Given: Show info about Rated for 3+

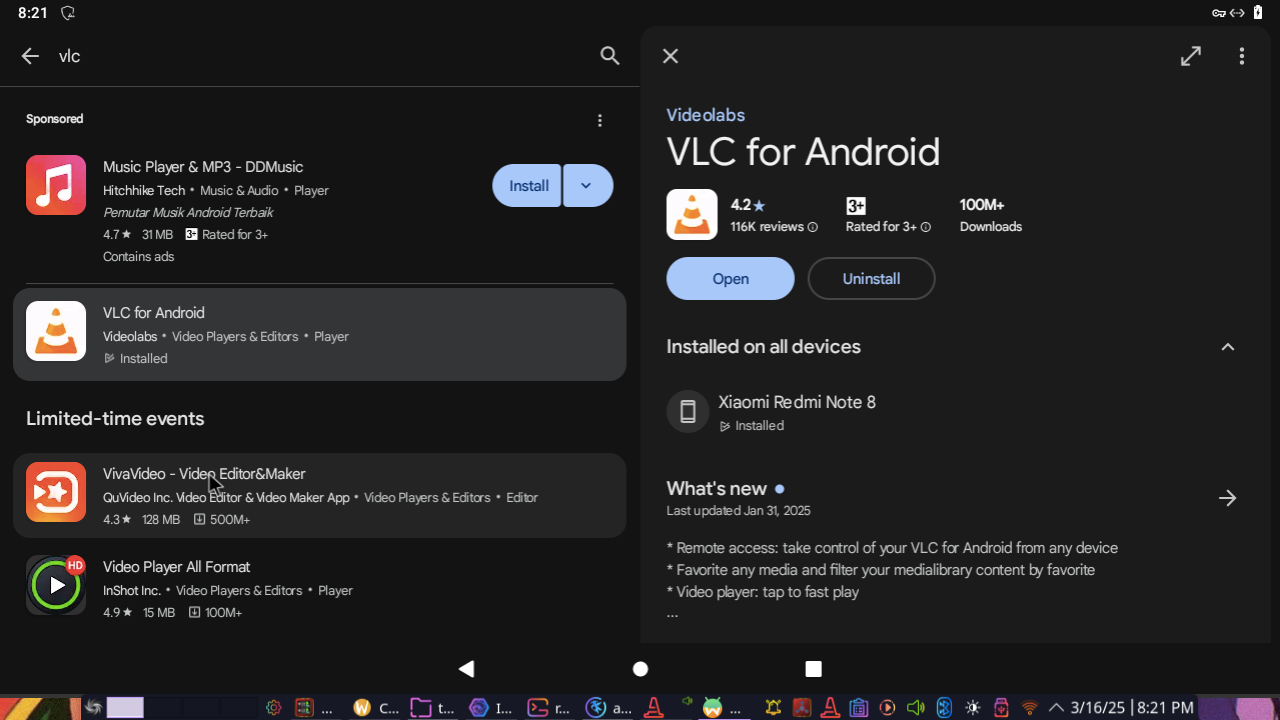Looking at the screenshot, I should pos(925,227).
